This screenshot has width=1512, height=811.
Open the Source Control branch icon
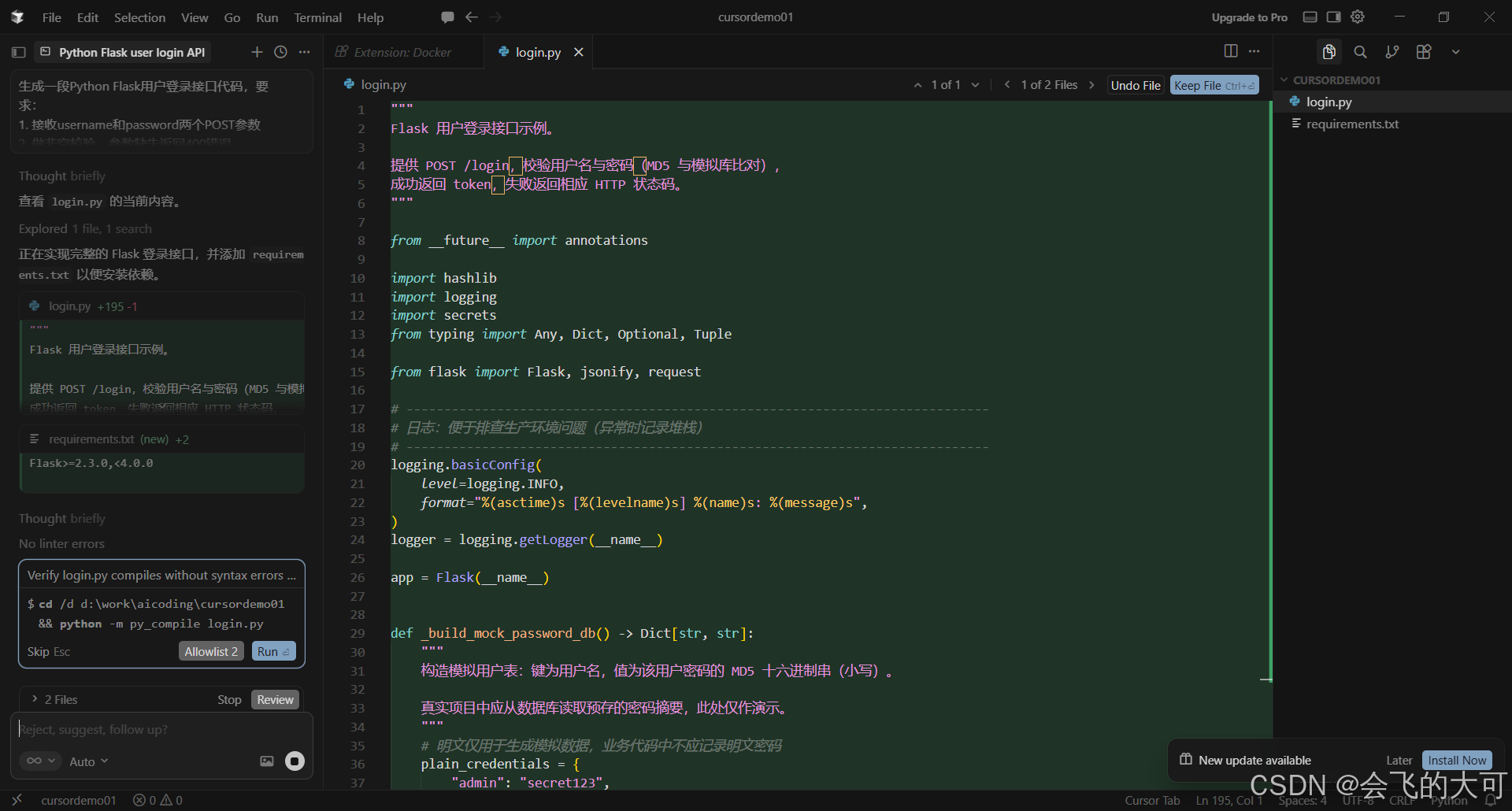click(x=1392, y=52)
